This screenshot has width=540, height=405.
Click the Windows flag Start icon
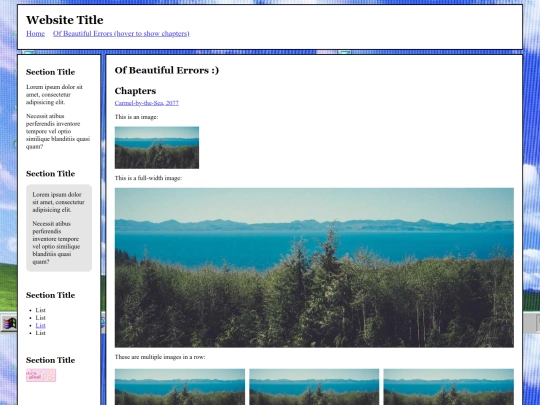tap(9, 323)
